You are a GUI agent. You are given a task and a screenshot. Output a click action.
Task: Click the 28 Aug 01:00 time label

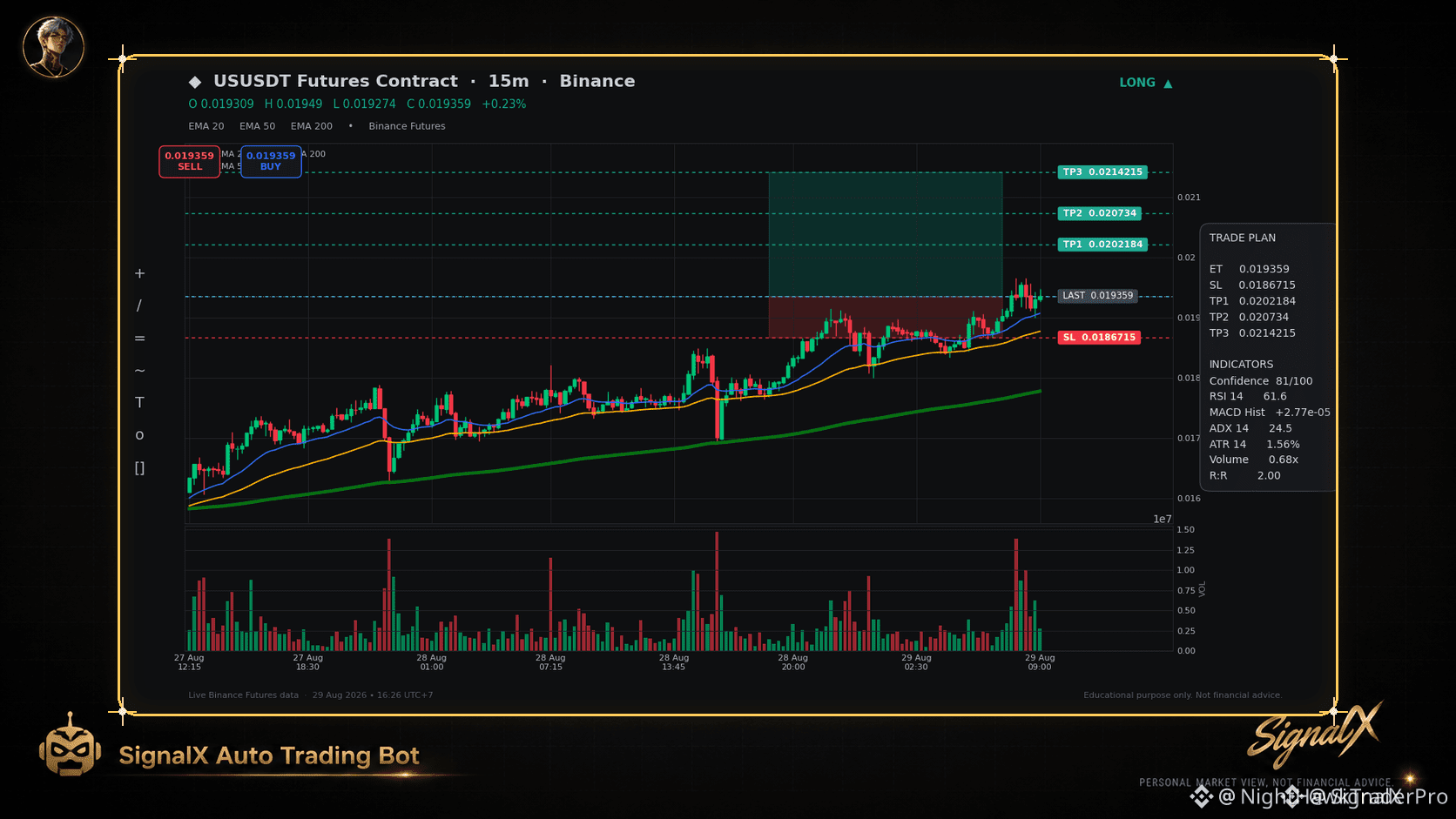[431, 662]
